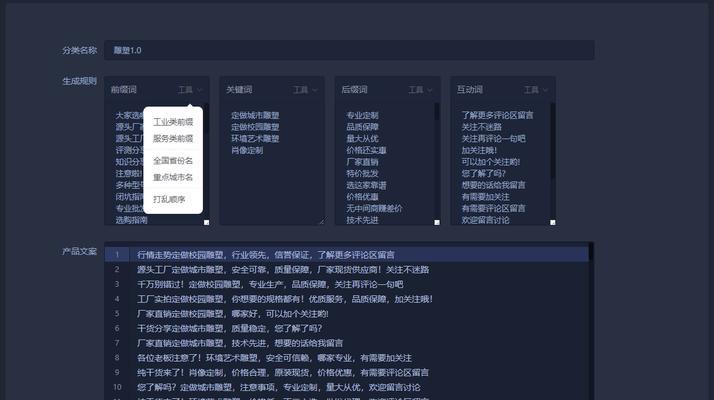This screenshot has width=714, height=400.
Task: Select 全国省份名 menu entry
Action: point(173,160)
